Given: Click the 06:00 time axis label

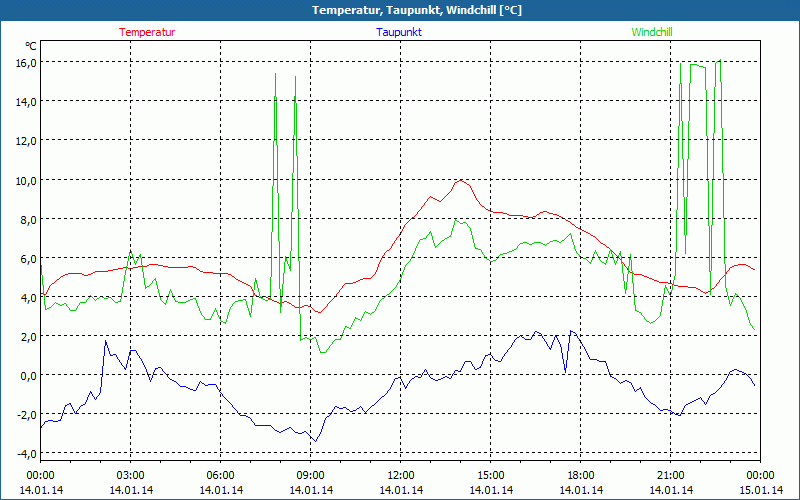Looking at the screenshot, I should pyautogui.click(x=220, y=476).
